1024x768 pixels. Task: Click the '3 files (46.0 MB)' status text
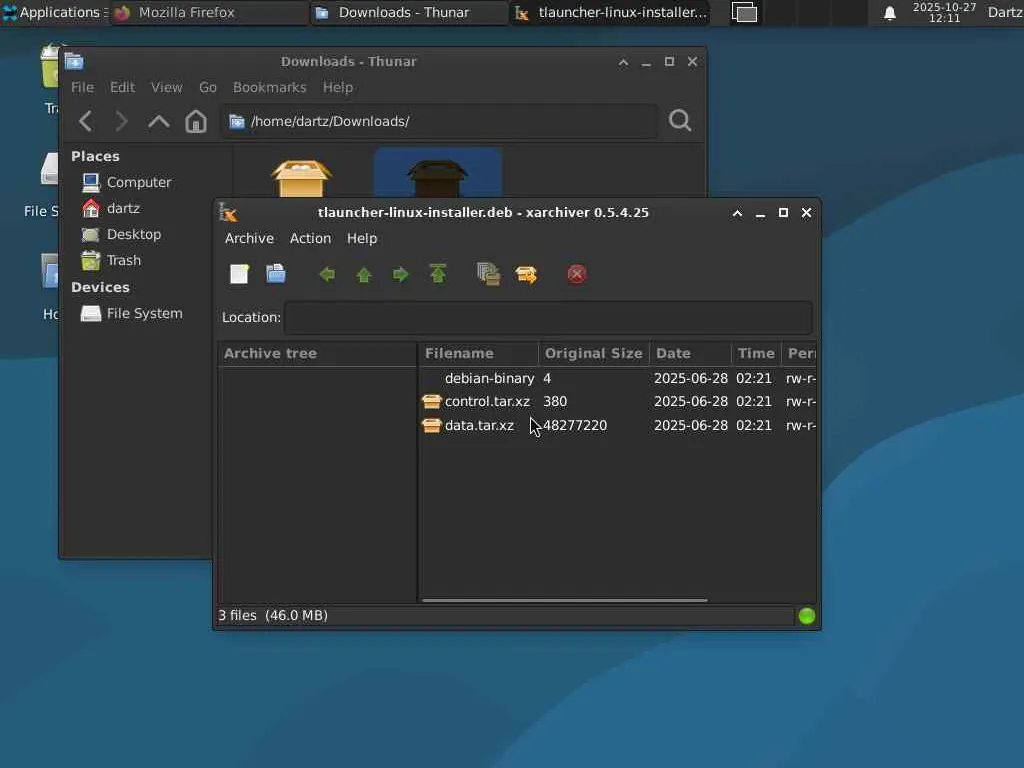(x=273, y=616)
